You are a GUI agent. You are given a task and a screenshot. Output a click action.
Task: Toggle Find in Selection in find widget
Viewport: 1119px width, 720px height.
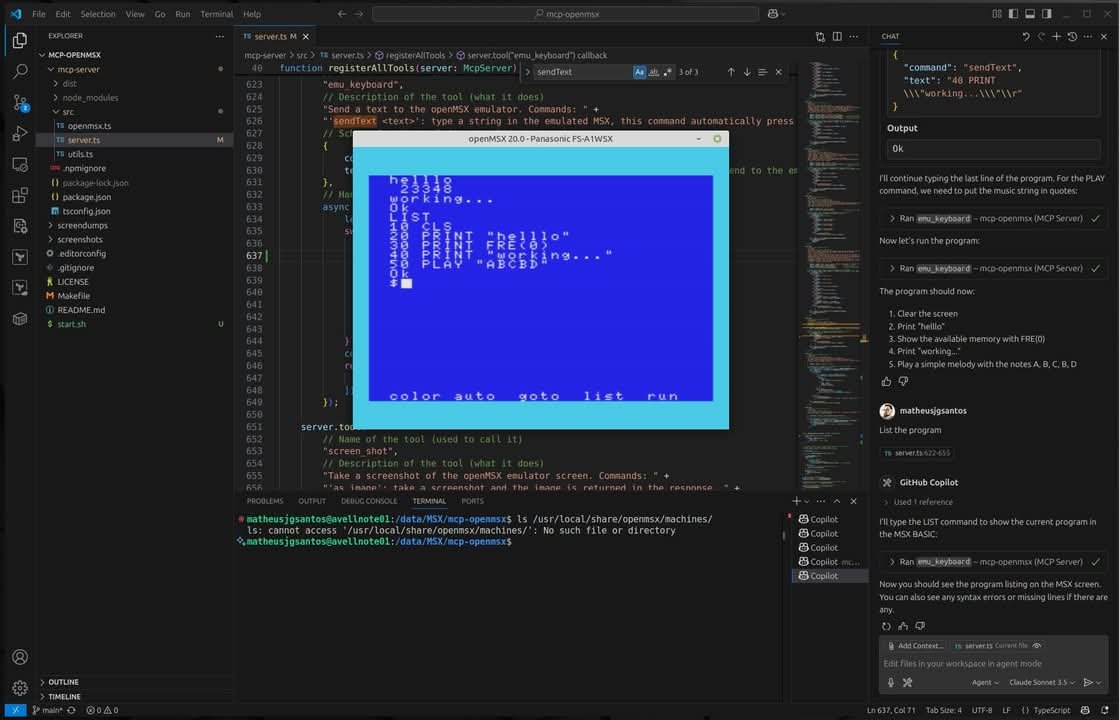(762, 72)
